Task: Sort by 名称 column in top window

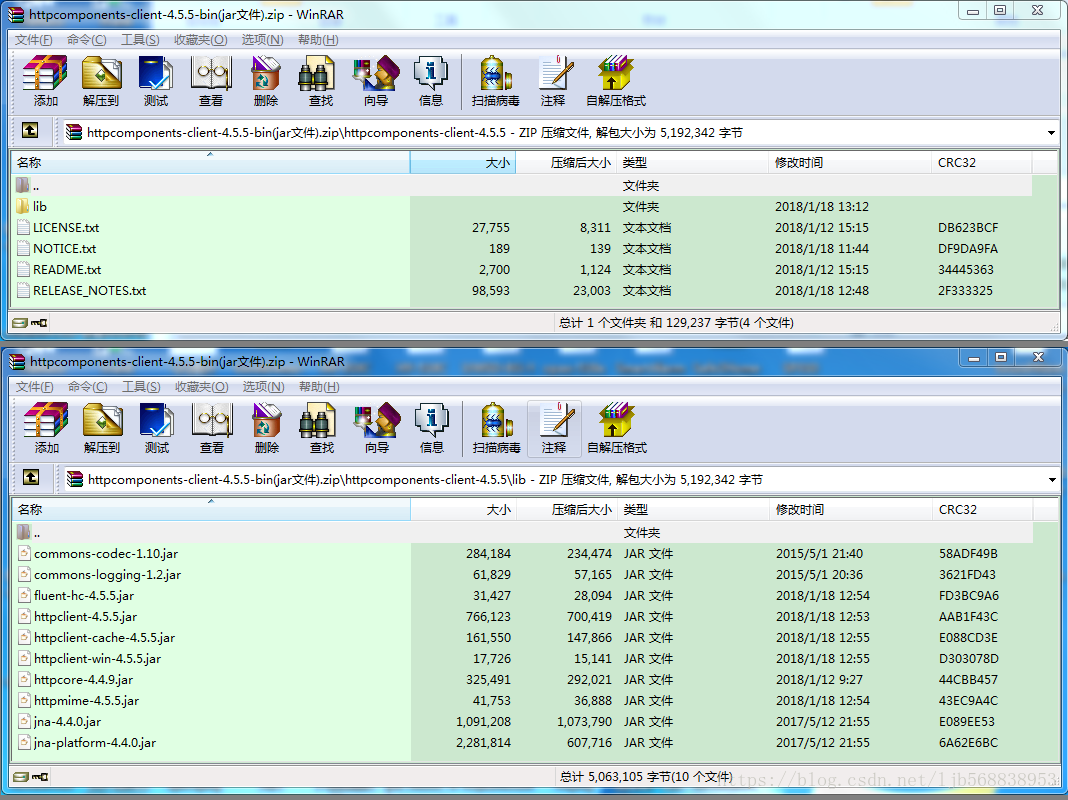Action: (x=210, y=162)
